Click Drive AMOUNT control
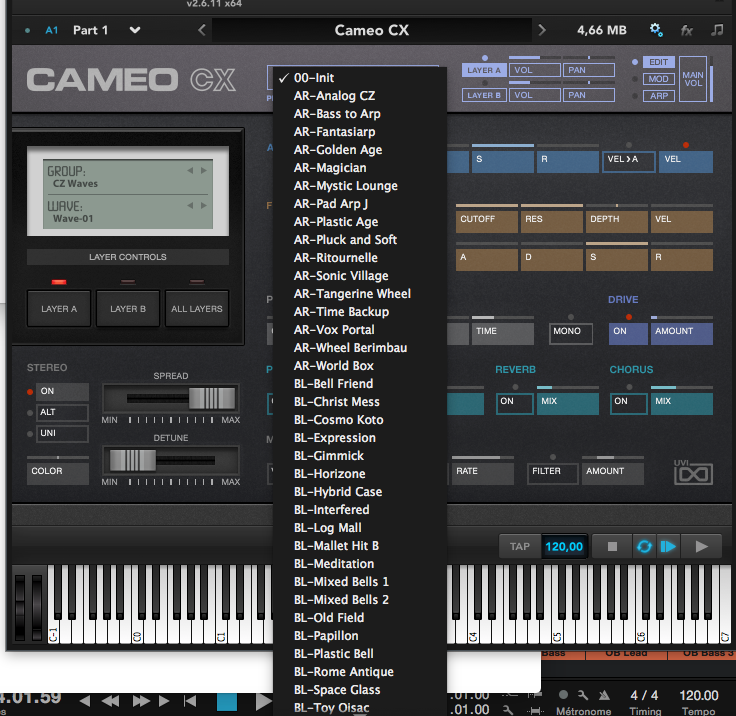This screenshot has width=736, height=716. (682, 333)
